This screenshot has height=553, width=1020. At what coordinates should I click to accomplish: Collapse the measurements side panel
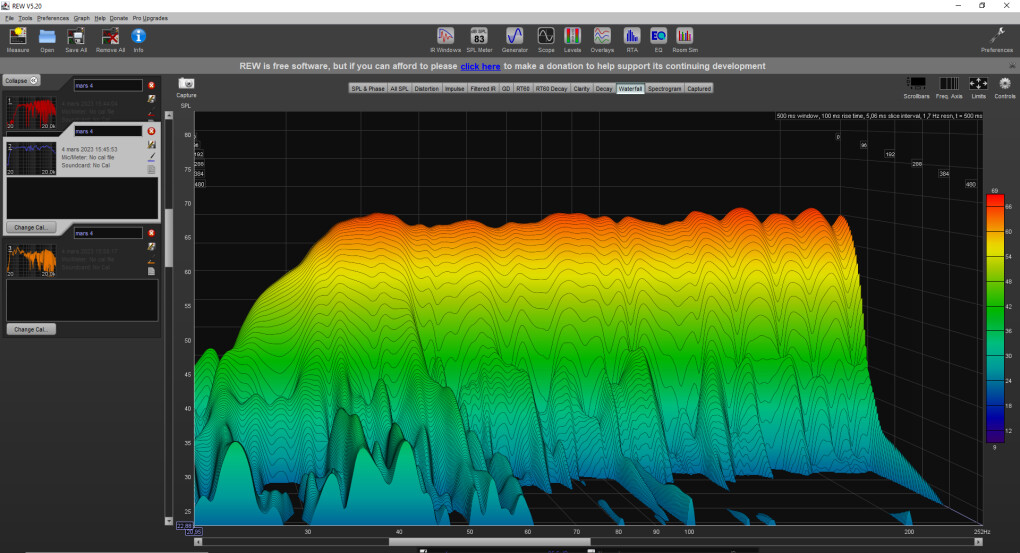pyautogui.click(x=21, y=79)
